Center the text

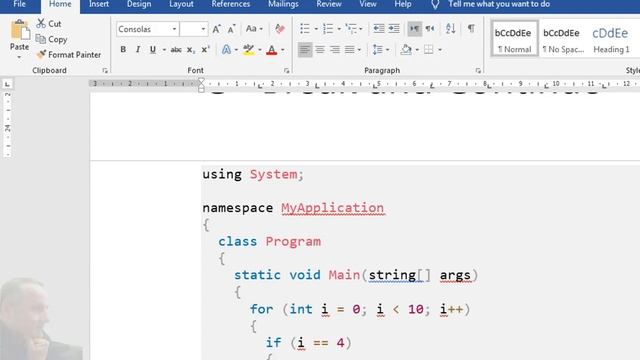click(320, 50)
